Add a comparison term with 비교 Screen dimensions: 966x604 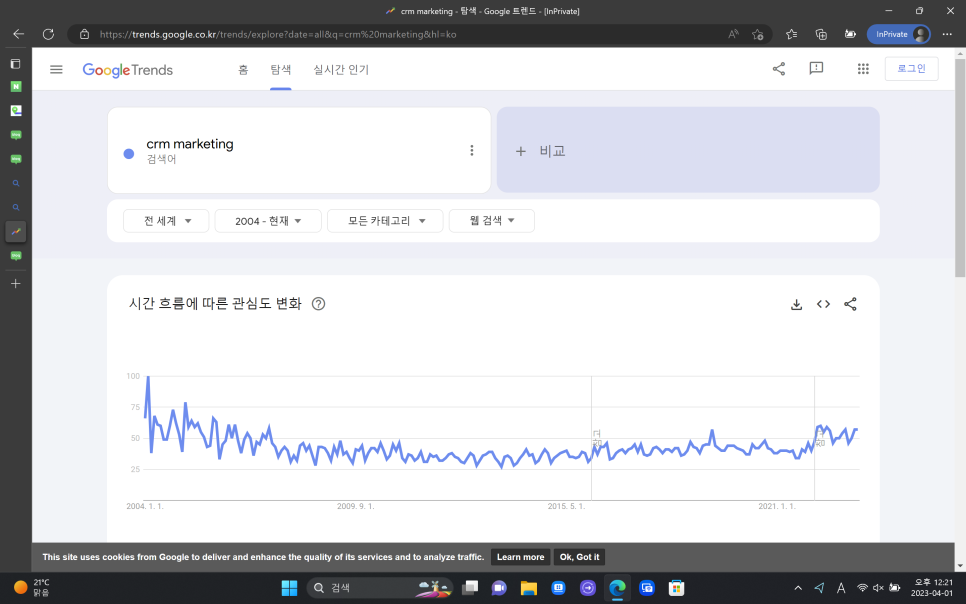pyautogui.click(x=688, y=150)
